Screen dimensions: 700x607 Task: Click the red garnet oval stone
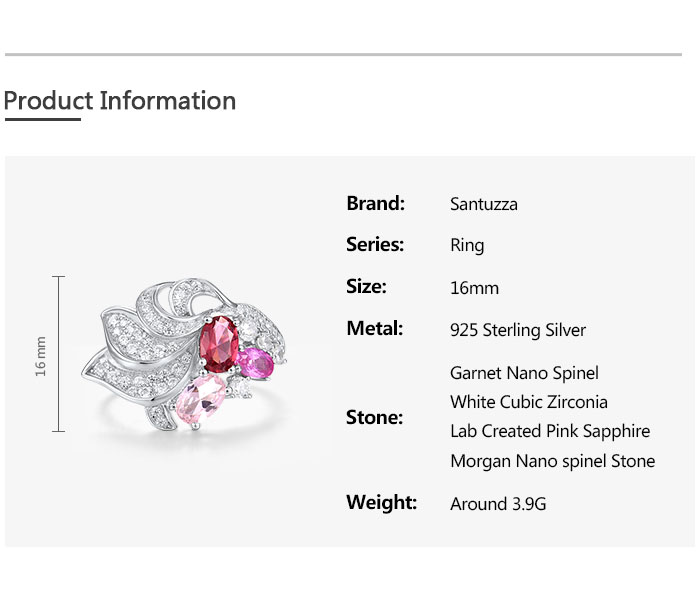(x=219, y=344)
